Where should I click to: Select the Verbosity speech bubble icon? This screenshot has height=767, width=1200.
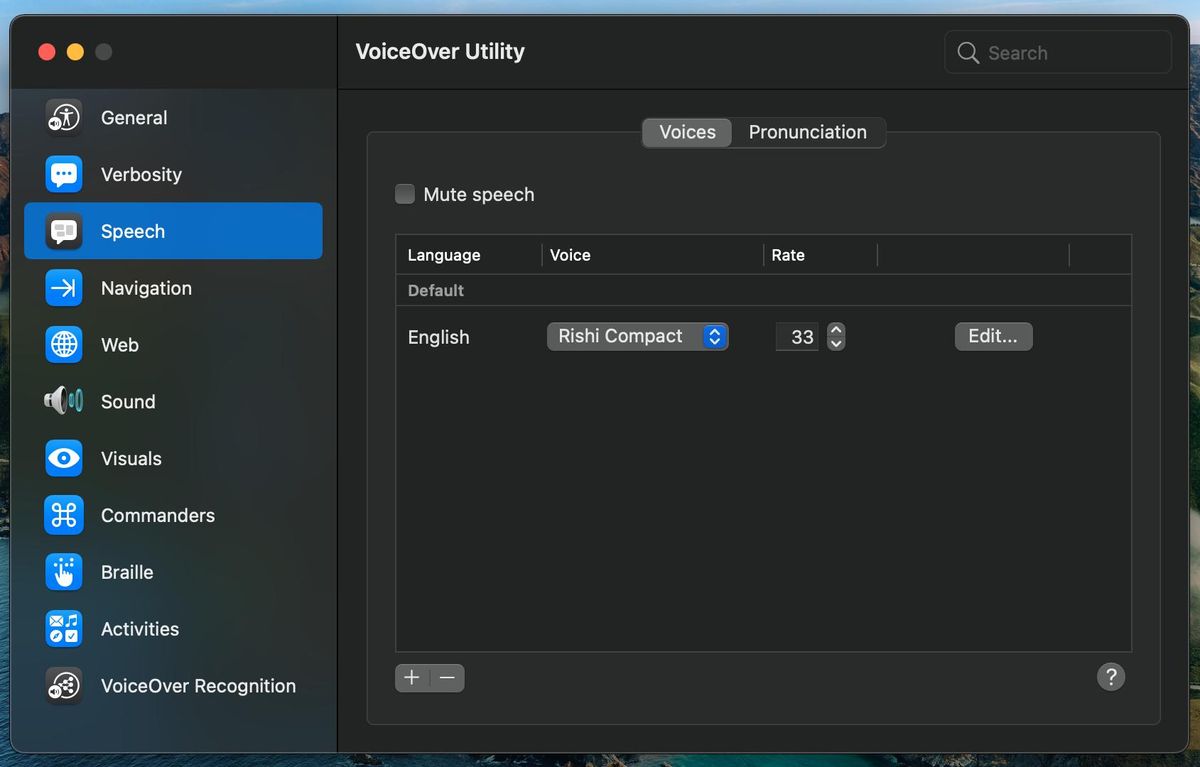click(63, 174)
